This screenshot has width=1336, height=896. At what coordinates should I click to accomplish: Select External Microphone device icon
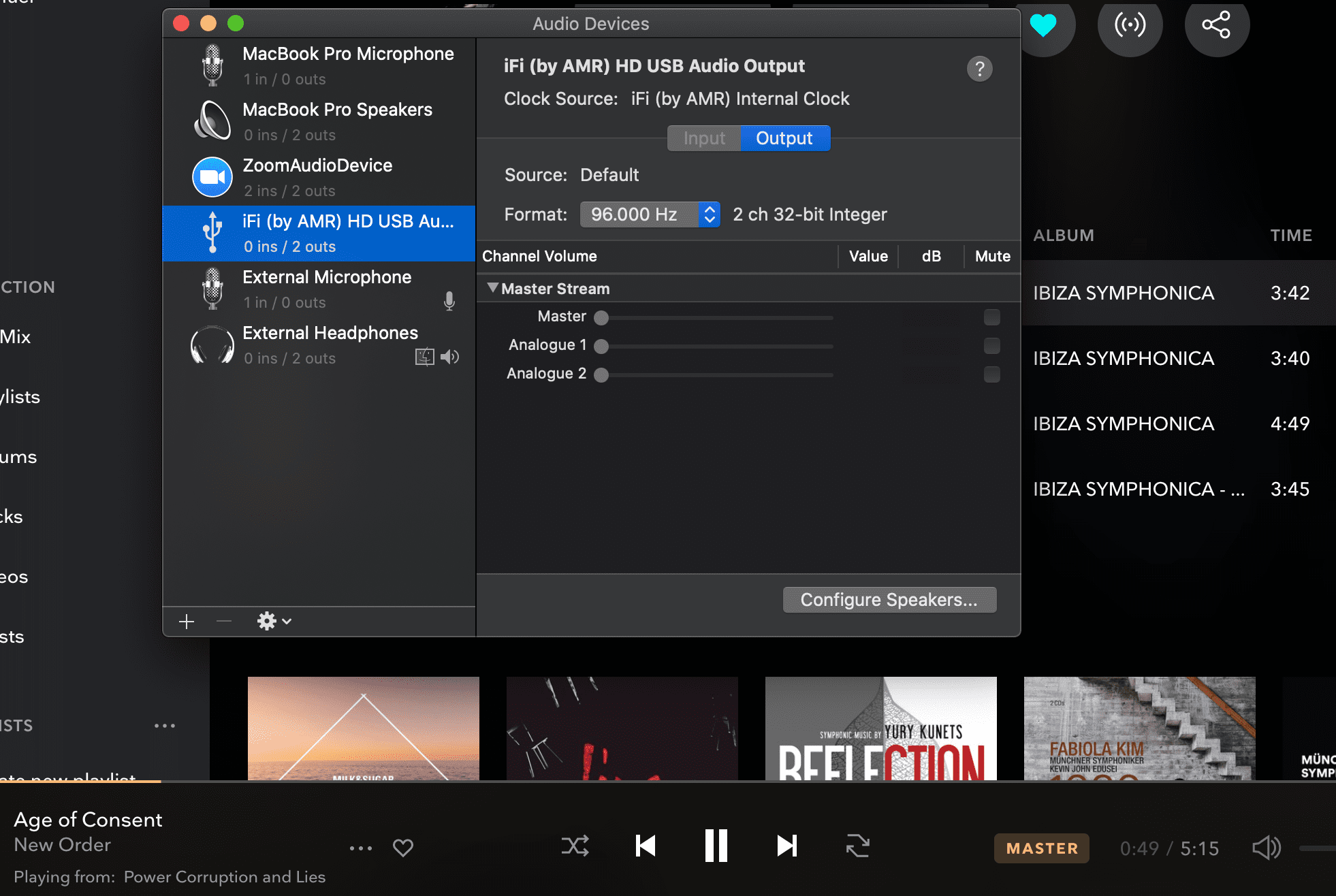coord(212,289)
